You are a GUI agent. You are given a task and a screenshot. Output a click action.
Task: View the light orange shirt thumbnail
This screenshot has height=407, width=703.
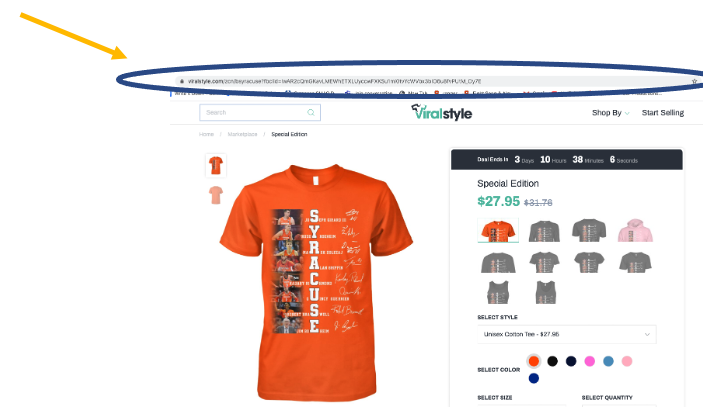[216, 195]
